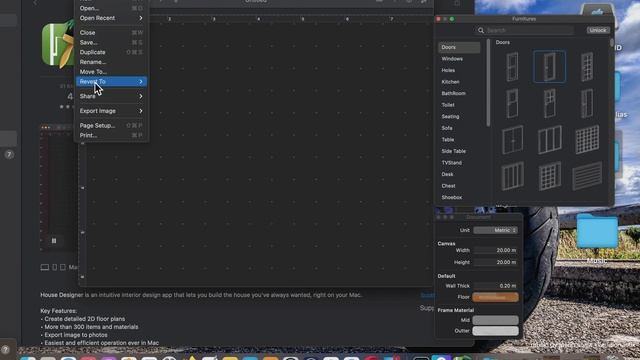
Task: Open the orange Floor material swatch
Action: click(x=496, y=297)
